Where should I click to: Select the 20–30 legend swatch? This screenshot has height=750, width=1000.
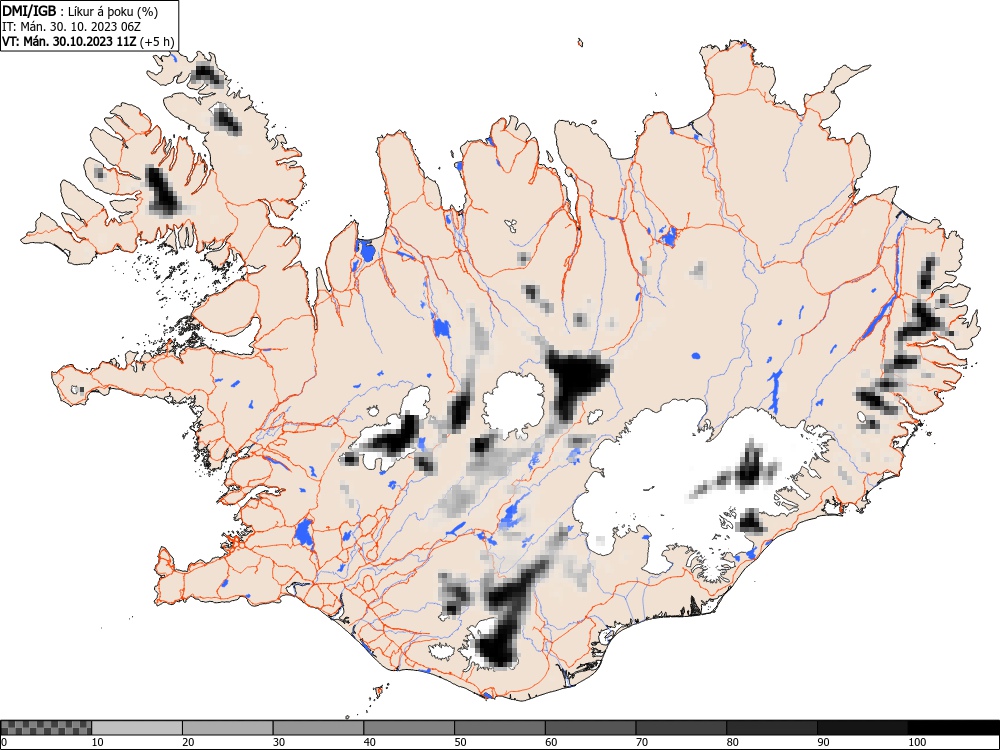pyautogui.click(x=228, y=728)
